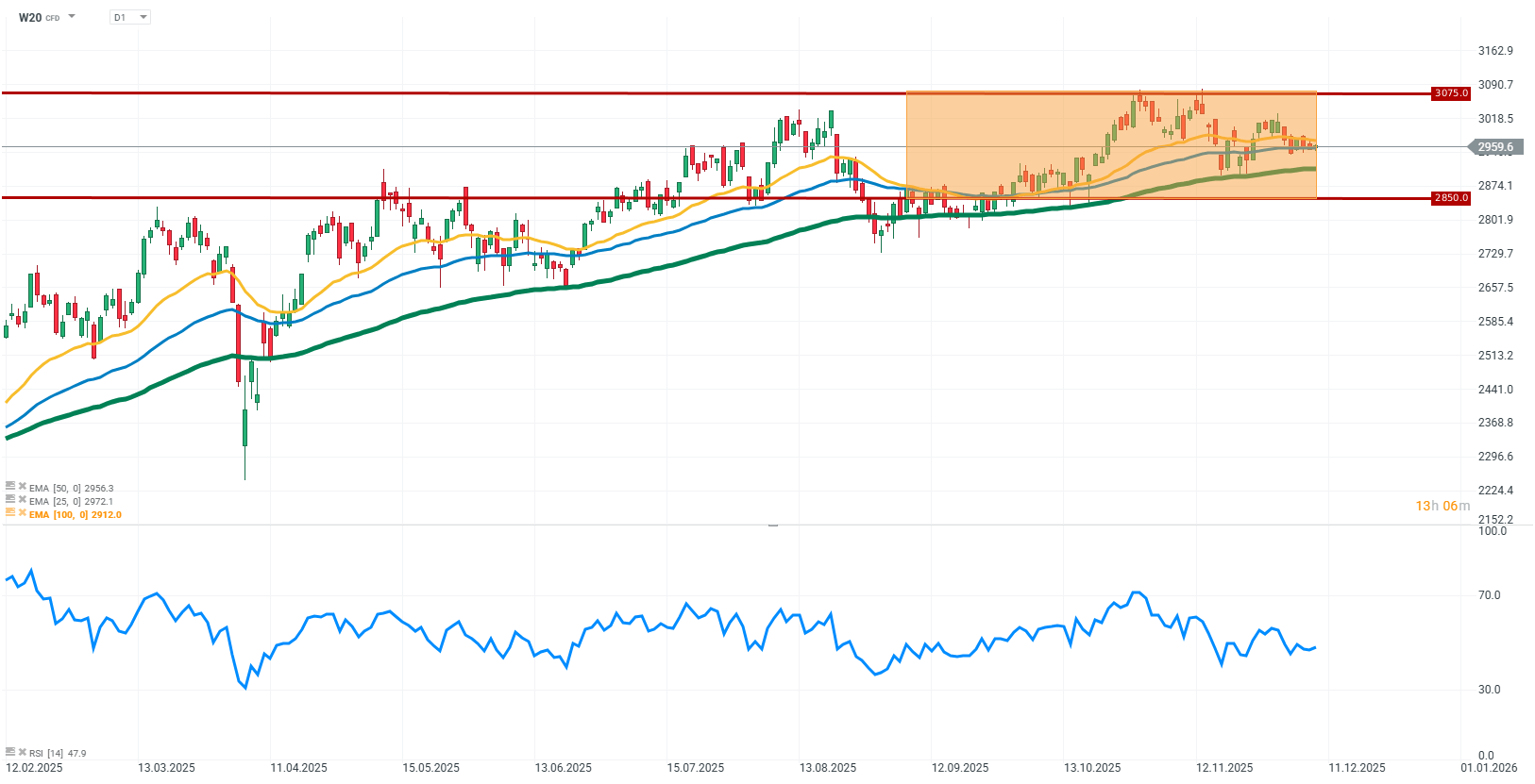The width and height of the screenshot is (1535, 784).
Task: Click the 2874.1 price axis label
Action: [1495, 186]
